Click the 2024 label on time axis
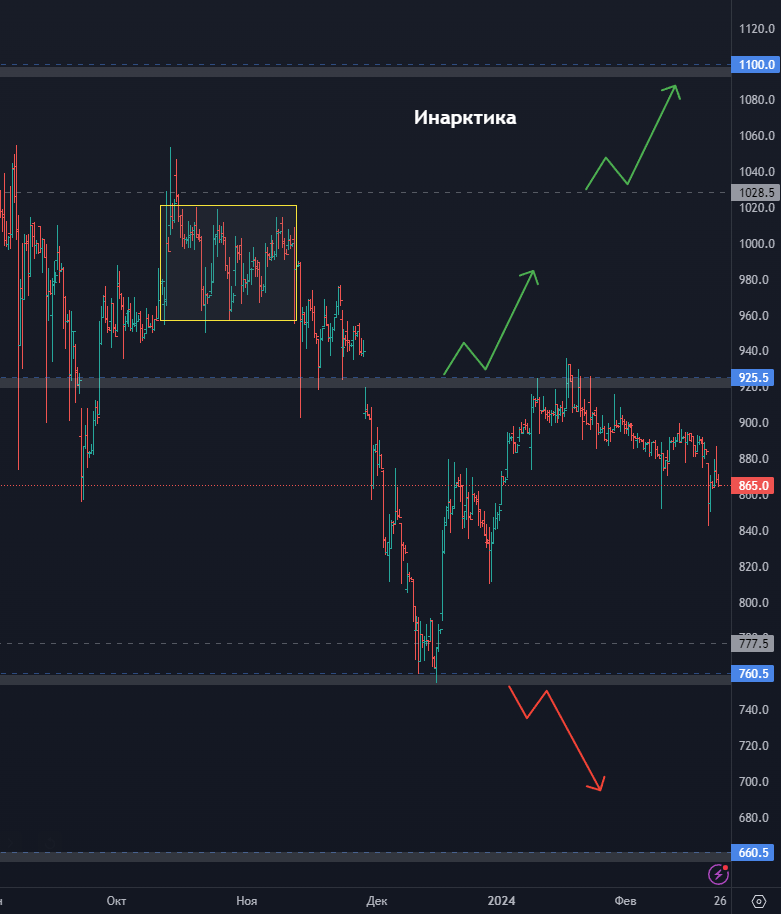The width and height of the screenshot is (781, 914). 501,901
